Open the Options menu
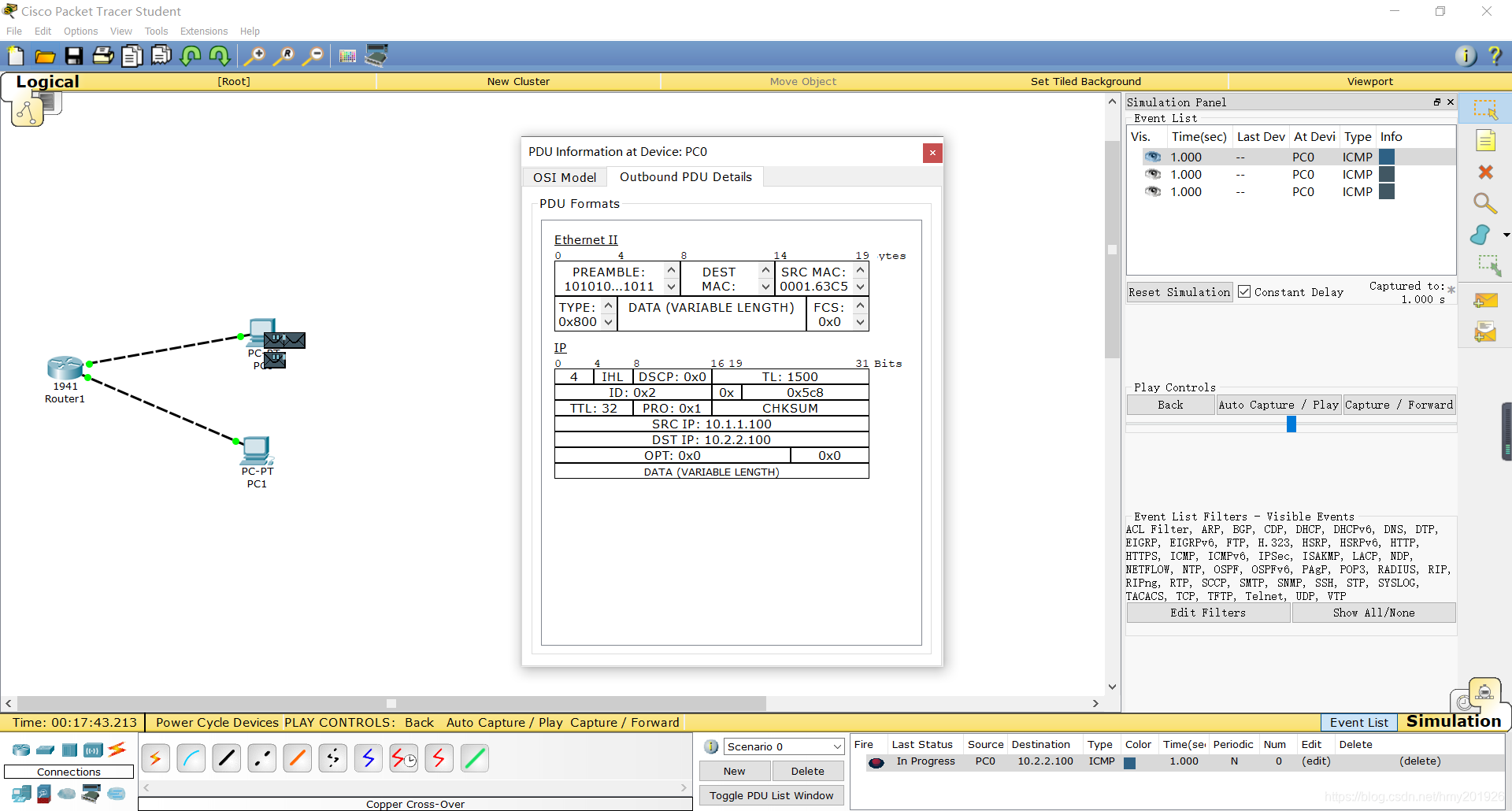 80,31
